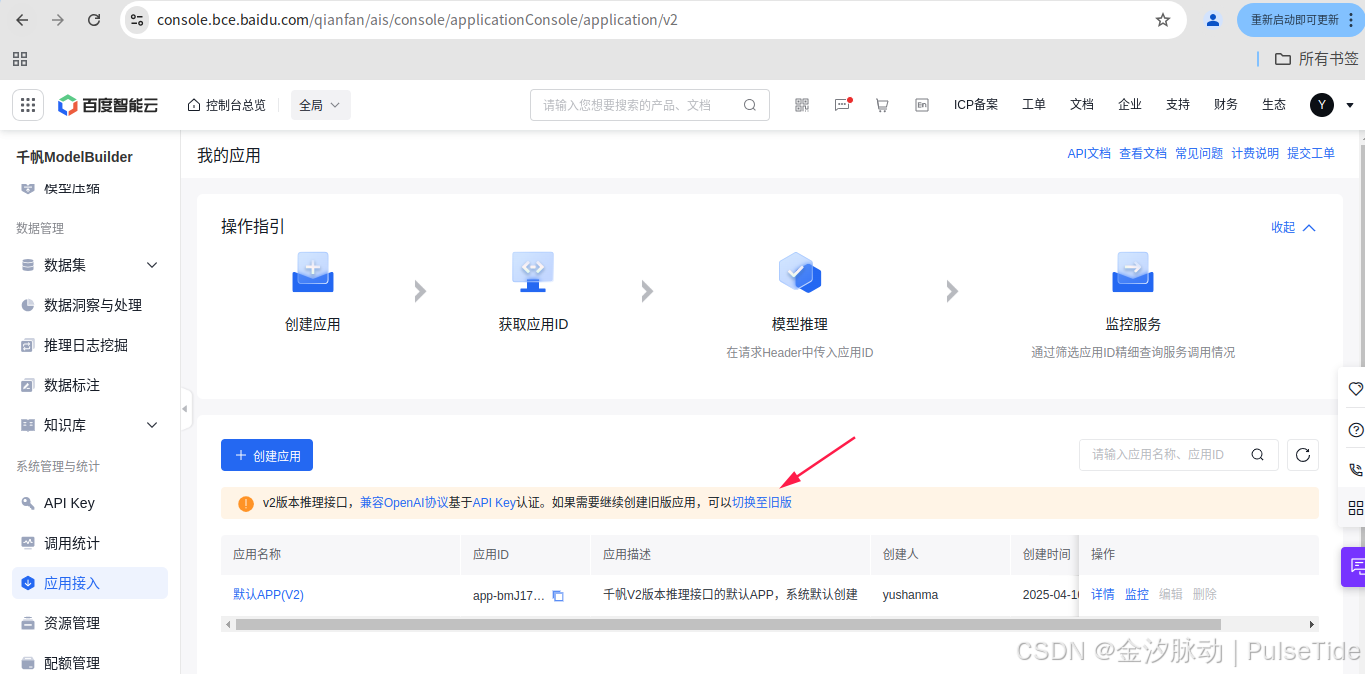Open the shopping cart icon
Viewport: 1365px width, 674px height.
[882, 105]
